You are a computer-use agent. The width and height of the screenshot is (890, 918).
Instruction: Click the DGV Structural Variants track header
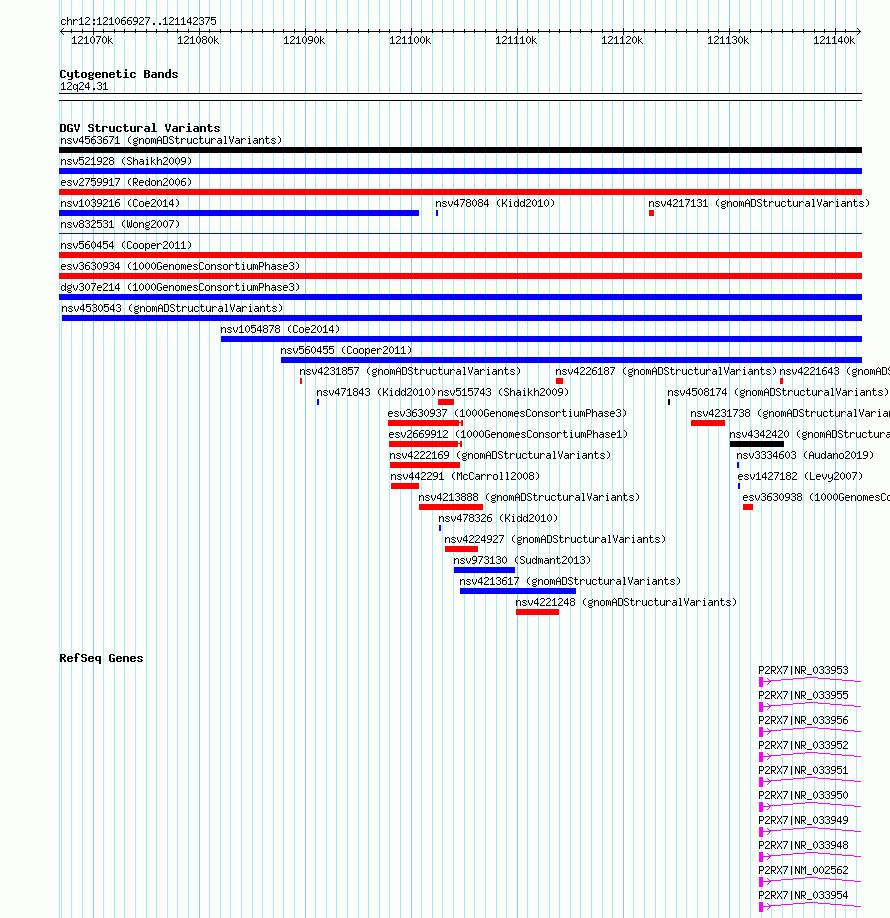140,128
